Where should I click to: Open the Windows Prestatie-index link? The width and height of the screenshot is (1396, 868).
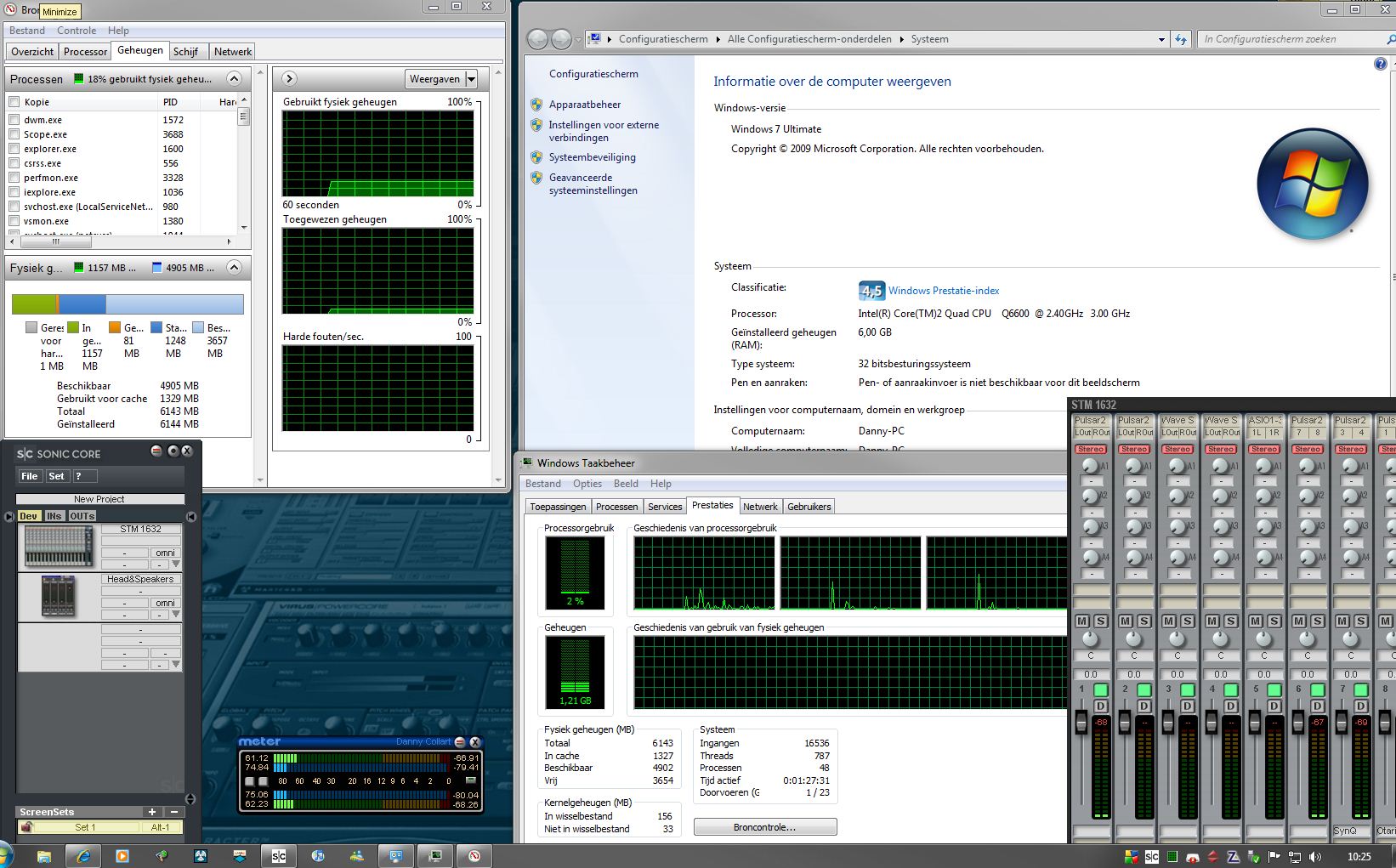click(944, 290)
